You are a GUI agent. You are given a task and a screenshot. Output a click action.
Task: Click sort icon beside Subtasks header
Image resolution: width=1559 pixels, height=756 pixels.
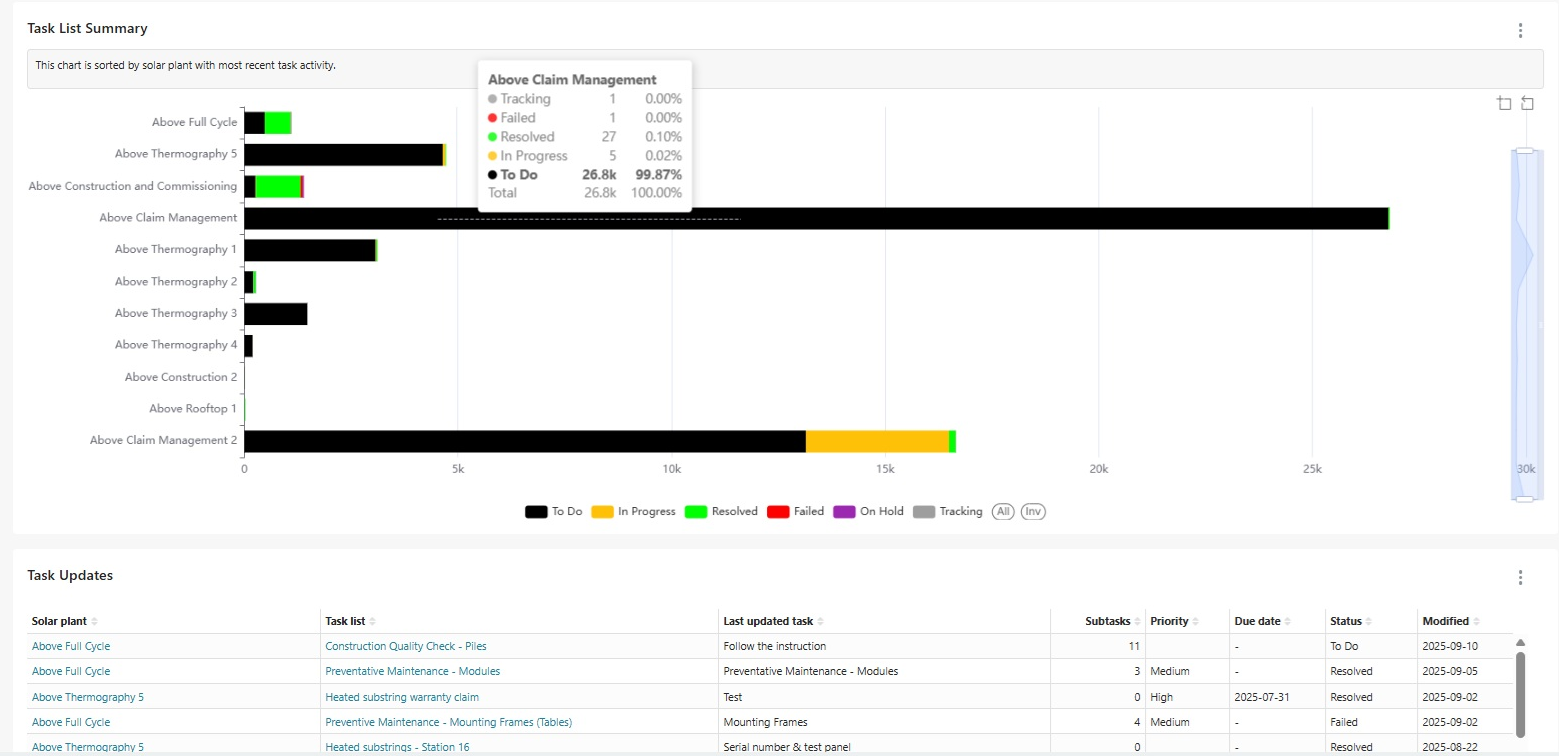coord(1137,622)
